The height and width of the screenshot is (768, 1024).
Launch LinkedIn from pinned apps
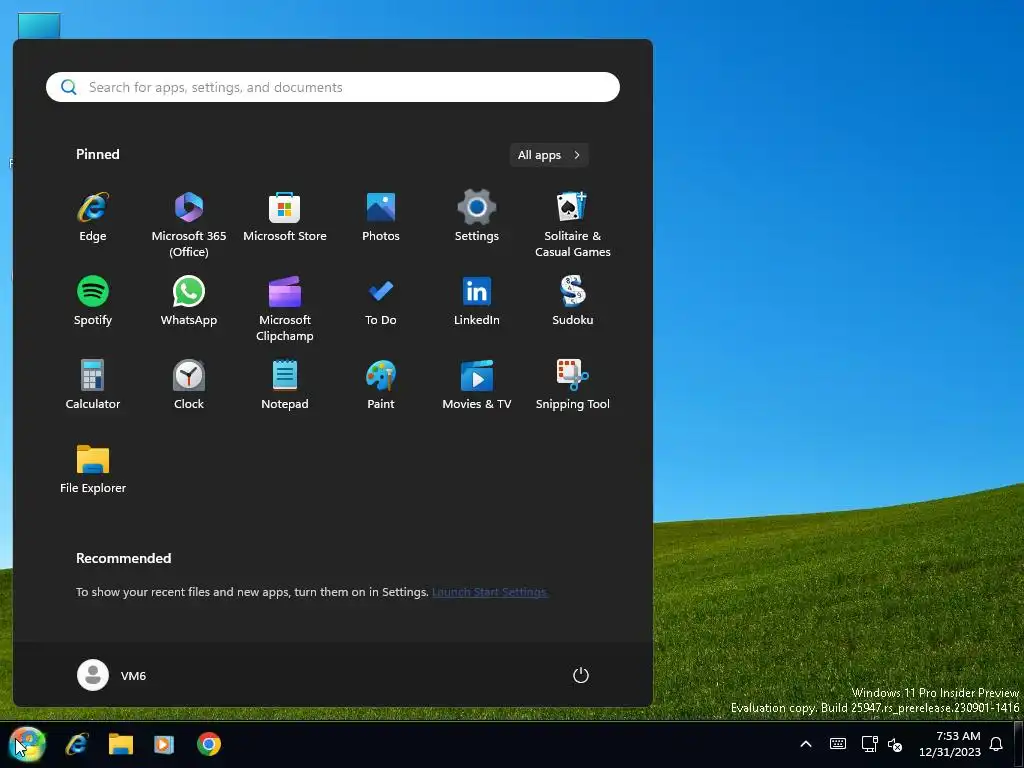pyautogui.click(x=477, y=300)
